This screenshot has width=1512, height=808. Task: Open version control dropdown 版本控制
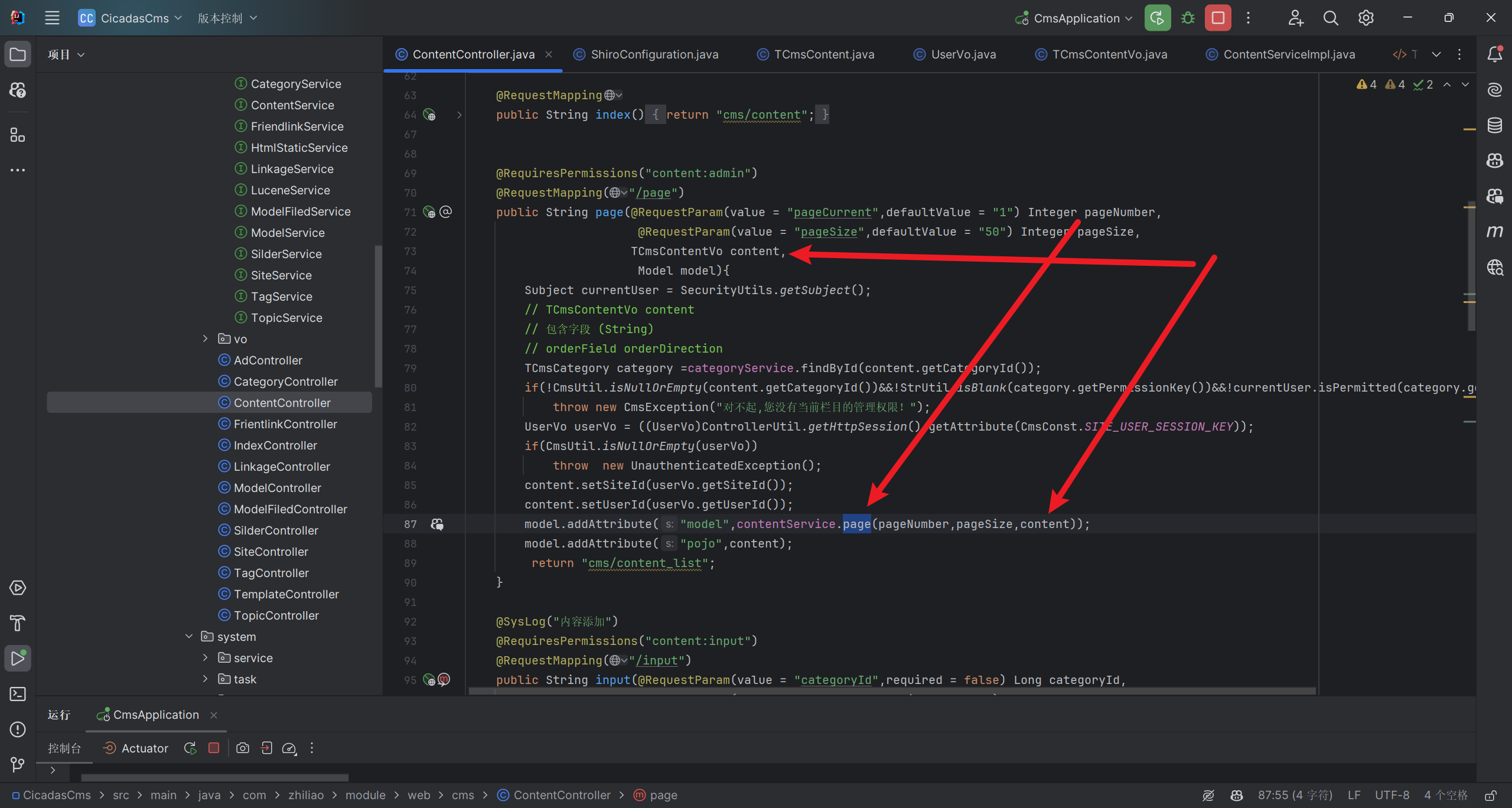(x=227, y=18)
